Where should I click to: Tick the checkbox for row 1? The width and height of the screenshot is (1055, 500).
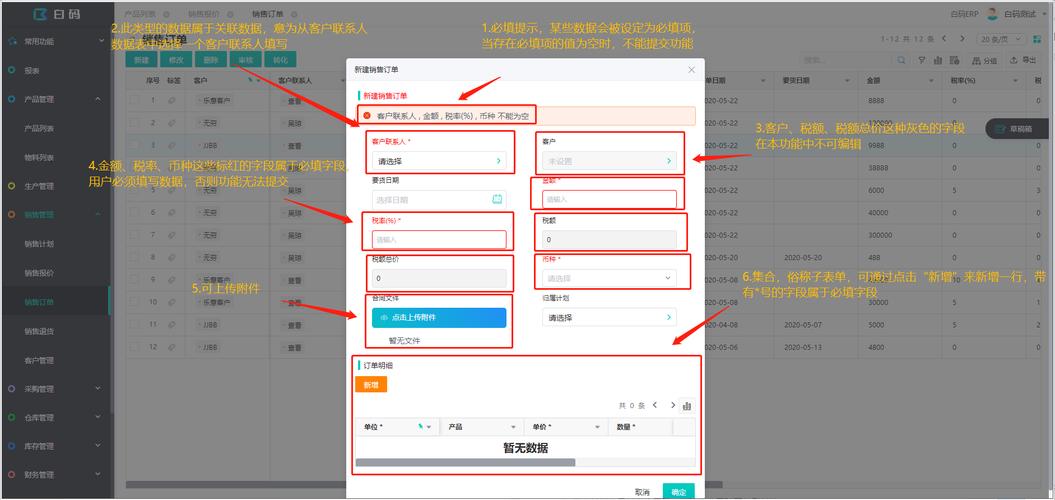(x=135, y=101)
